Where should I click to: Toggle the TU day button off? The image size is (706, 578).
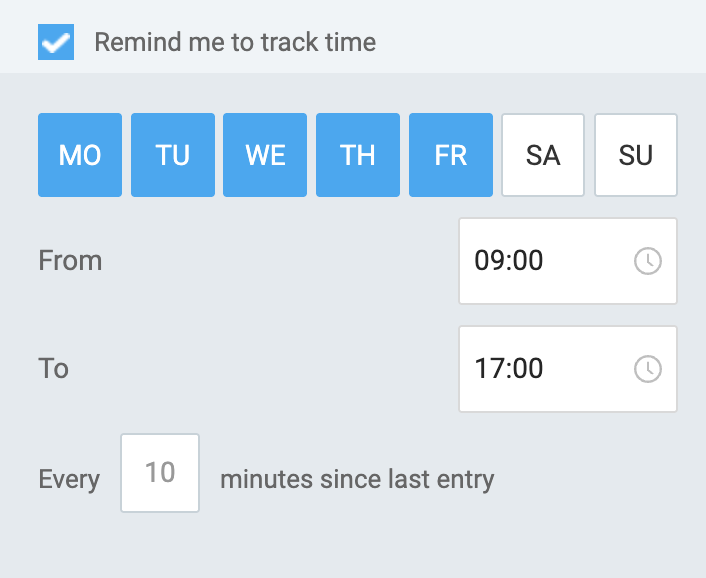coord(173,155)
